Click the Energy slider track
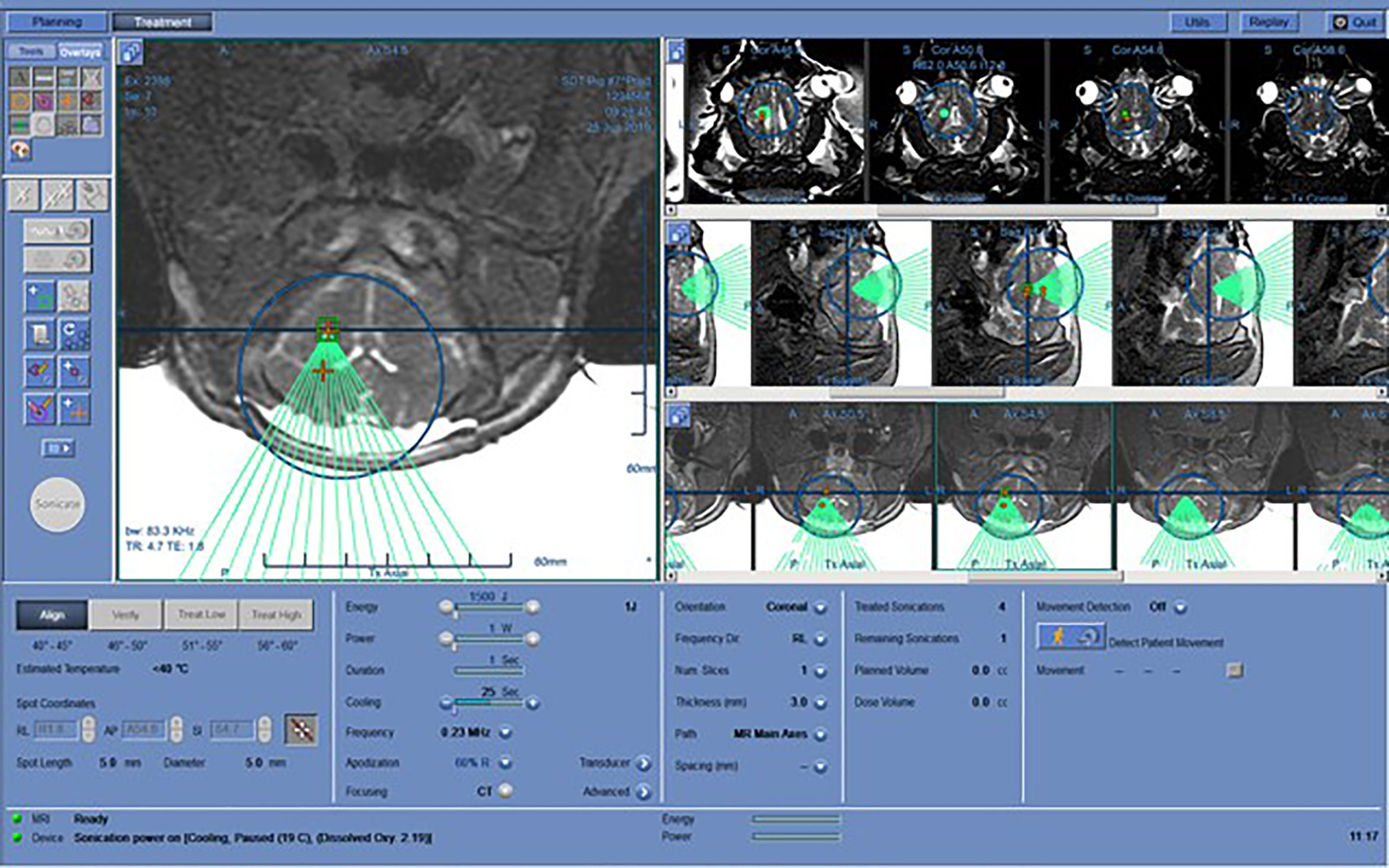 pos(489,607)
